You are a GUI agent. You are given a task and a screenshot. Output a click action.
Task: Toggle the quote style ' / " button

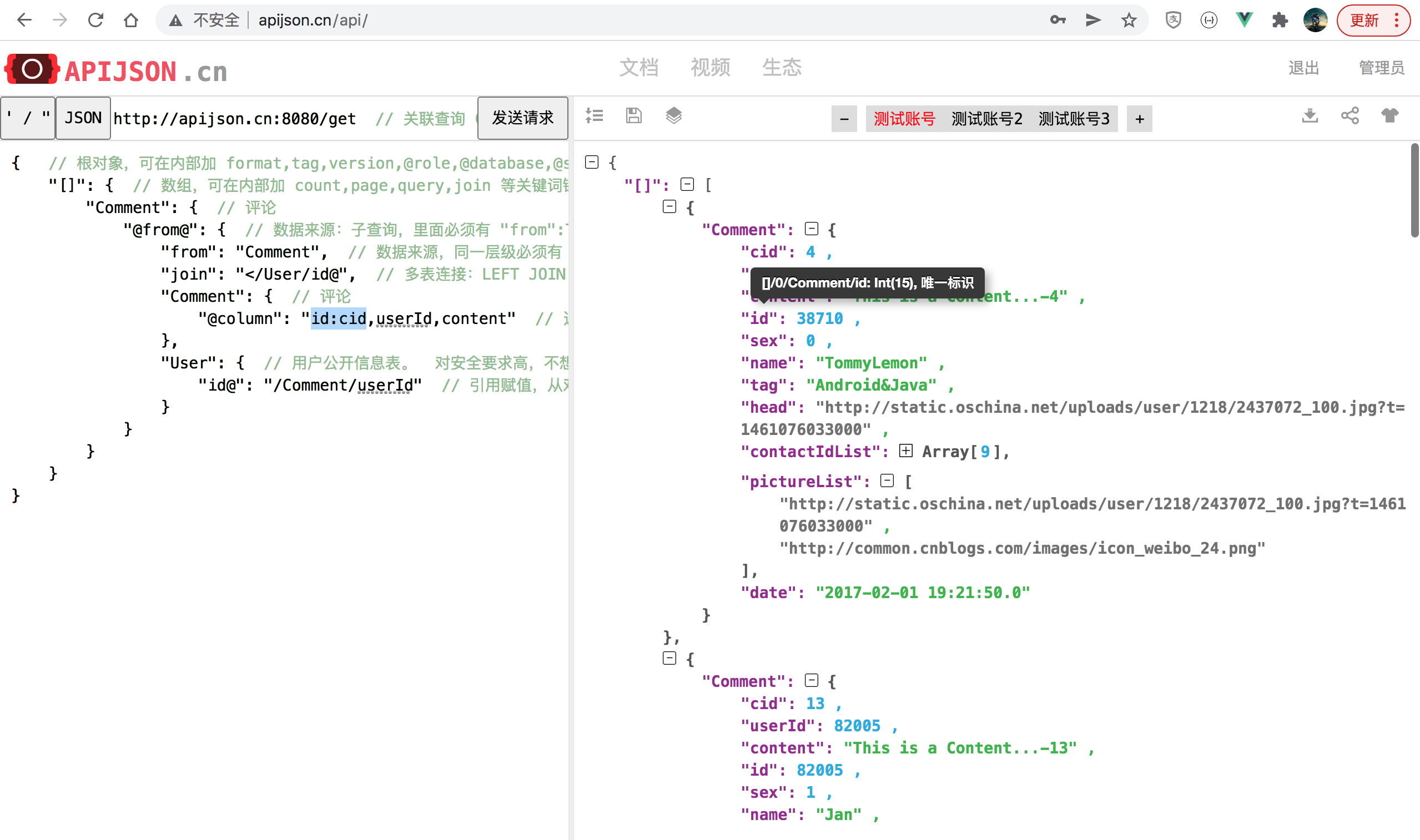click(28, 118)
